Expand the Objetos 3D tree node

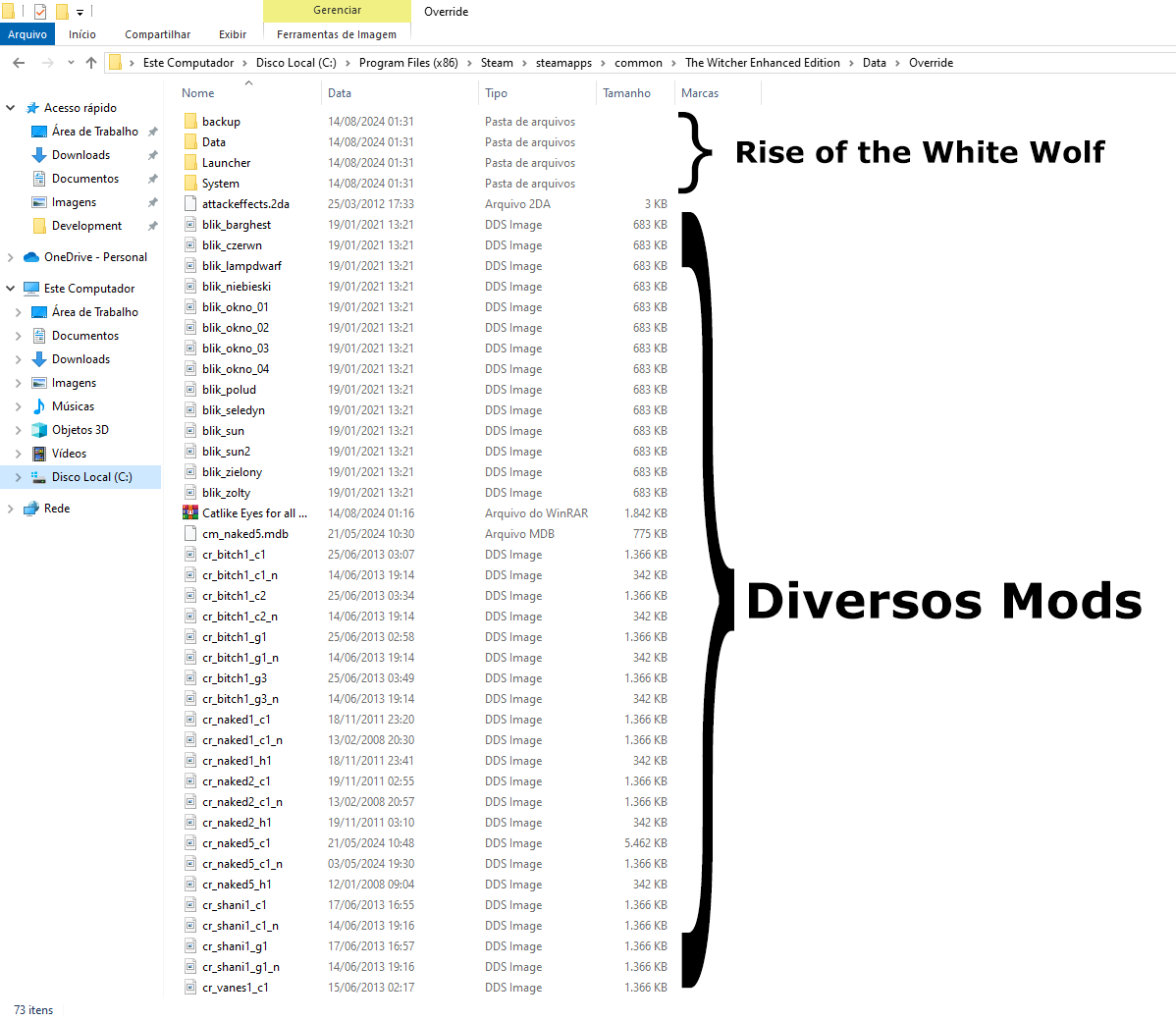click(x=19, y=430)
